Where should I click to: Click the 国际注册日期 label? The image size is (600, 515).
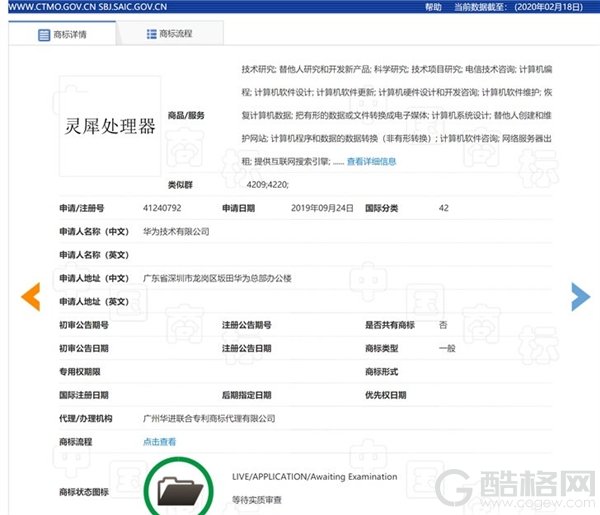pyautogui.click(x=84, y=395)
